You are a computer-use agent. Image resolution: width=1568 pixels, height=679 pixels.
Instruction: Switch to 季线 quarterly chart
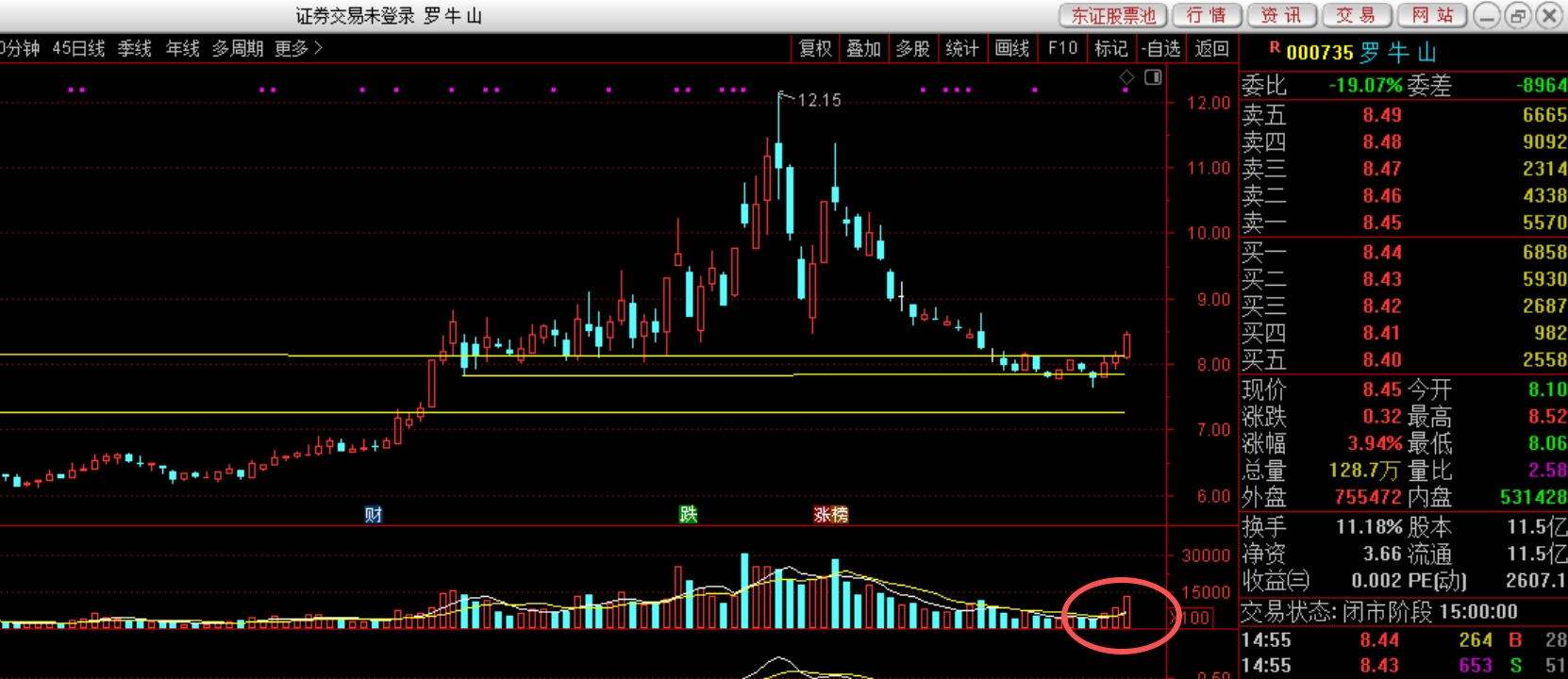[x=135, y=48]
